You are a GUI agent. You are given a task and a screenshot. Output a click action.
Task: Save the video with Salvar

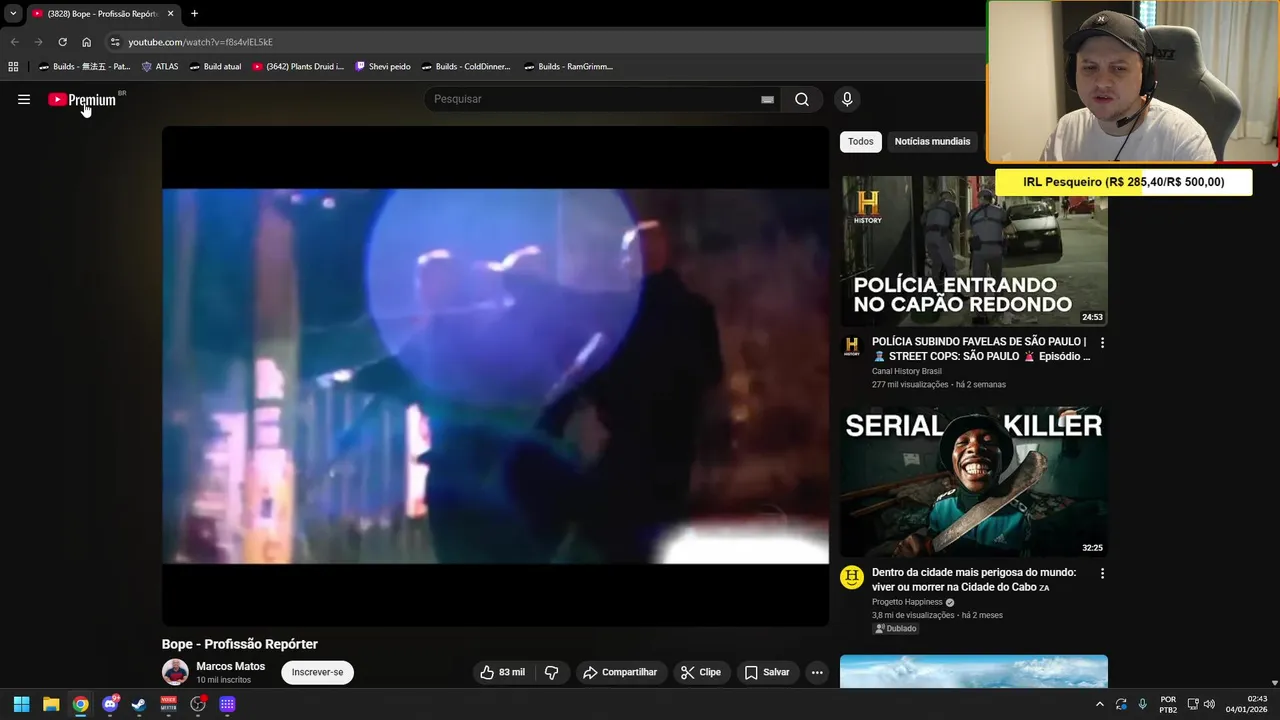(767, 672)
